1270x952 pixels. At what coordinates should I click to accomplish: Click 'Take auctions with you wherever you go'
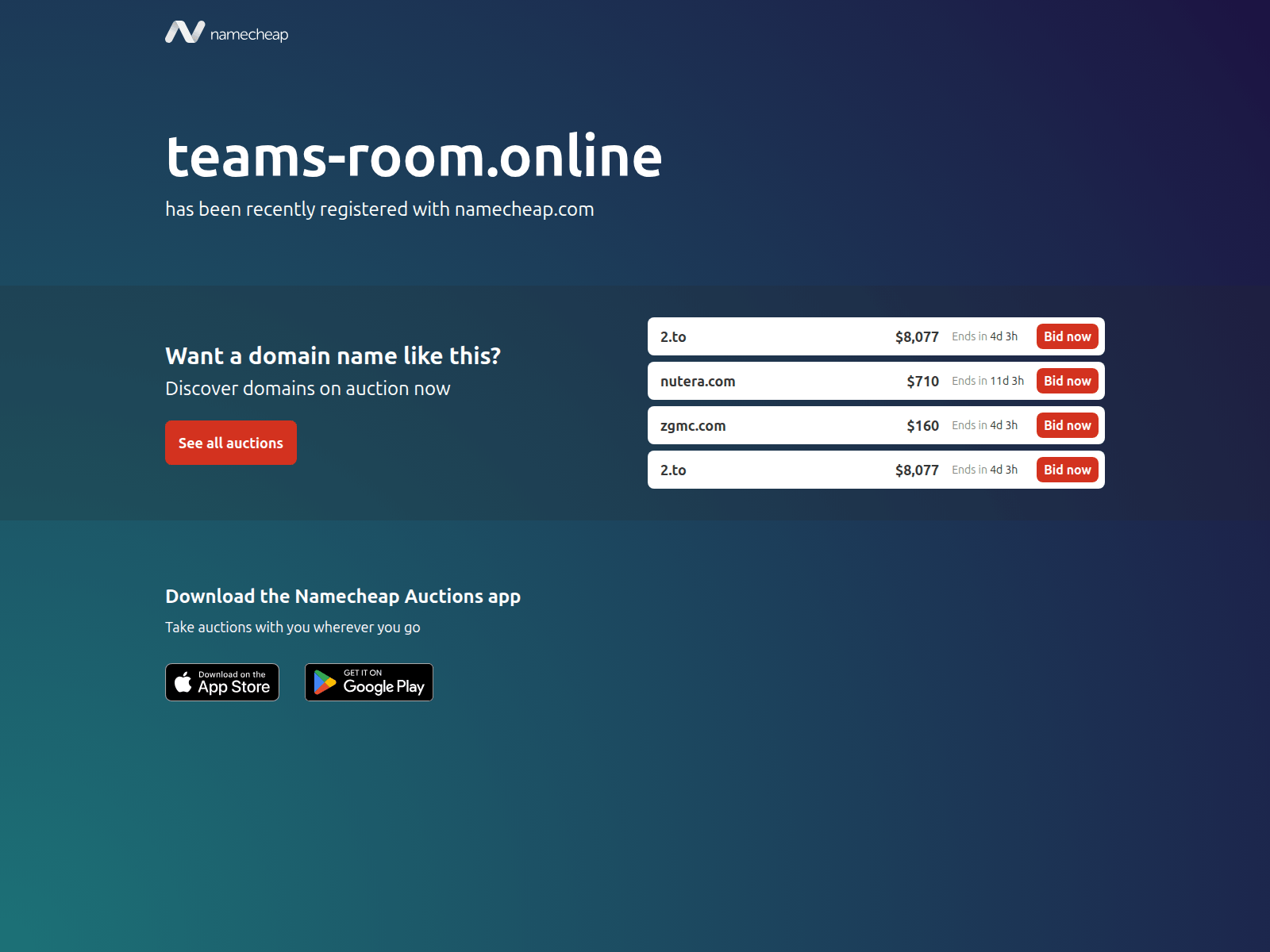pos(293,628)
